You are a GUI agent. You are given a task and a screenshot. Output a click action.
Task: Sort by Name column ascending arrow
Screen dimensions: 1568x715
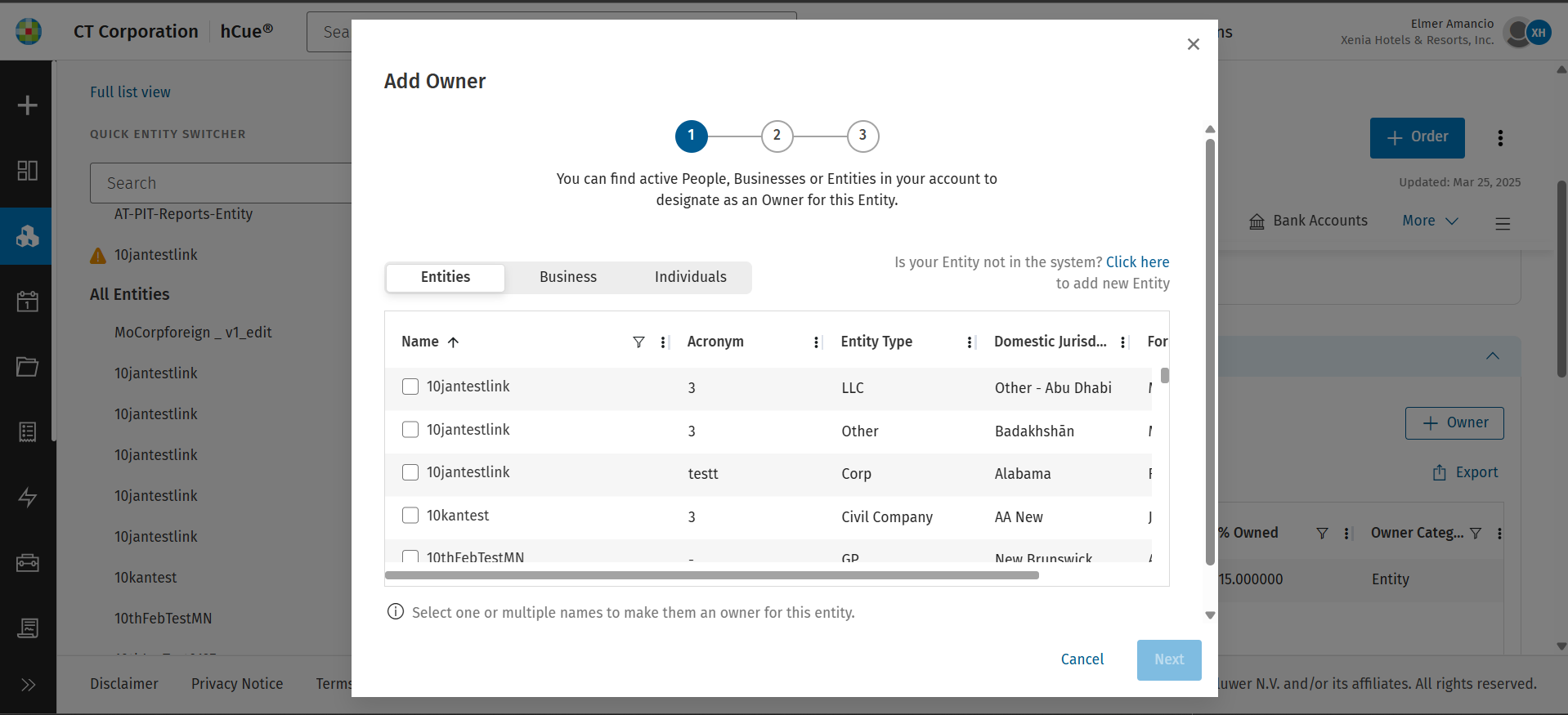coord(453,342)
